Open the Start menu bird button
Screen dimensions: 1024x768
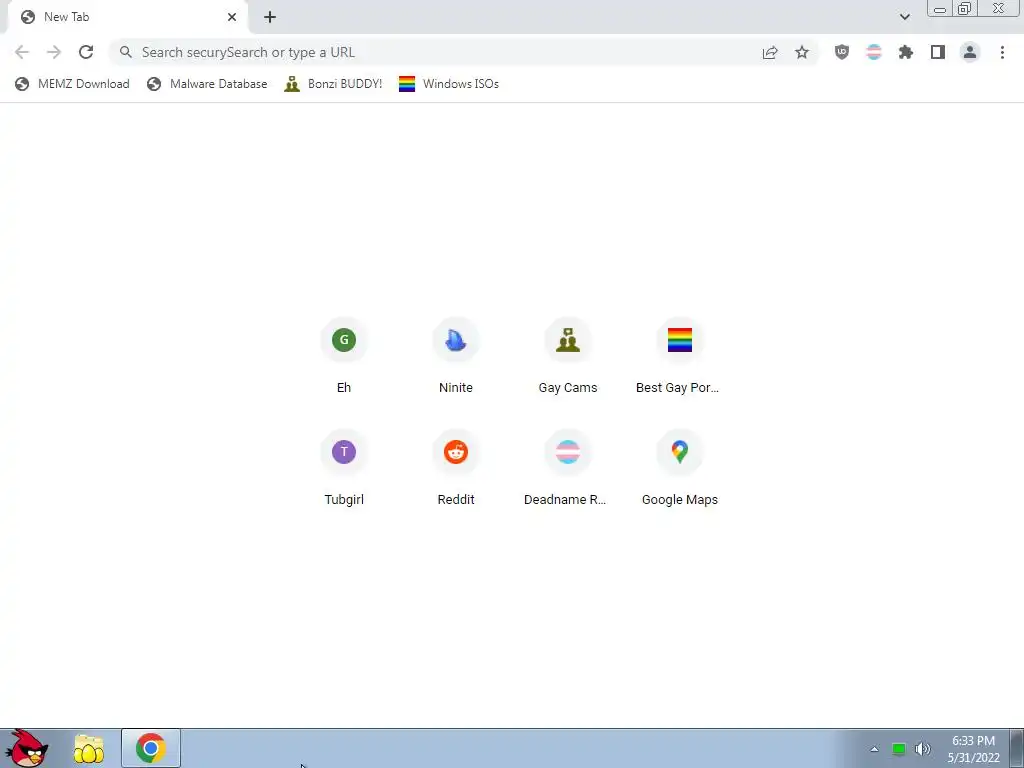(27, 748)
